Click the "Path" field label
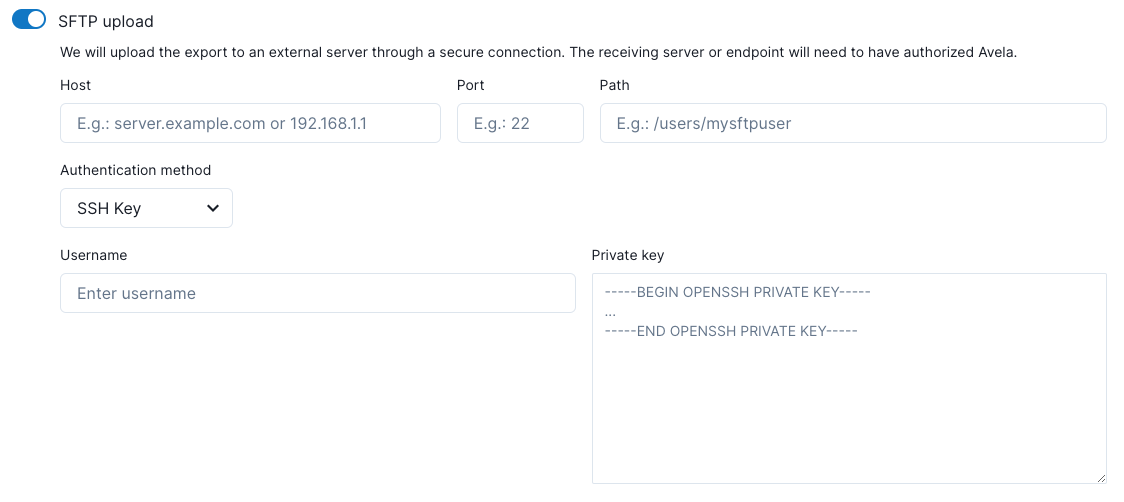The width and height of the screenshot is (1124, 502). click(x=615, y=85)
